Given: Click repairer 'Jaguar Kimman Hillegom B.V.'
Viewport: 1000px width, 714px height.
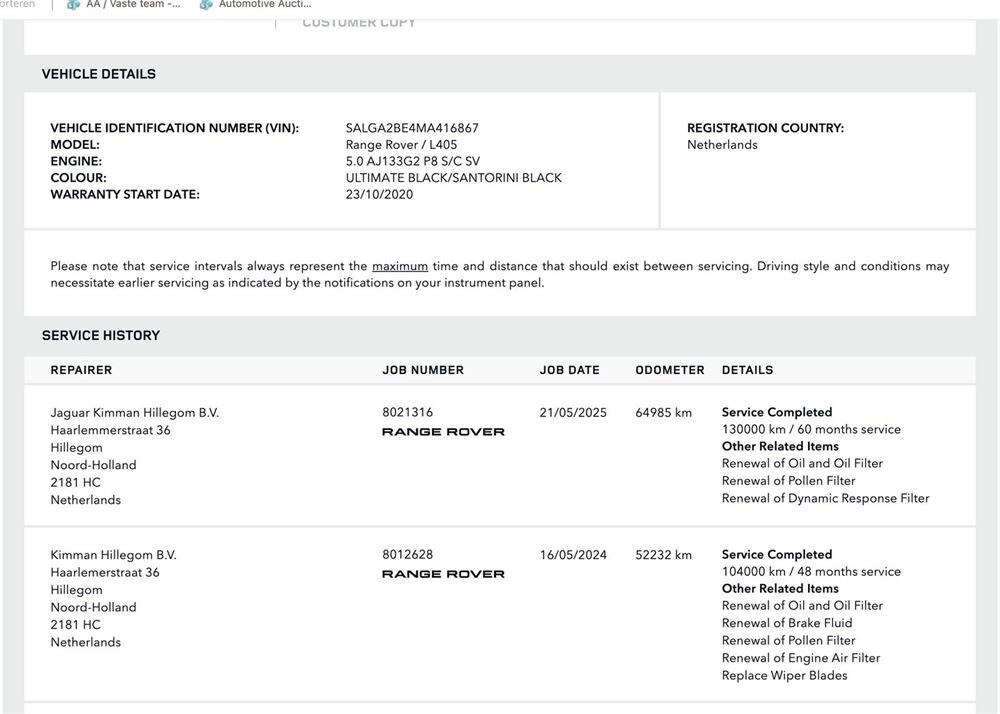Looking at the screenshot, I should coord(135,412).
